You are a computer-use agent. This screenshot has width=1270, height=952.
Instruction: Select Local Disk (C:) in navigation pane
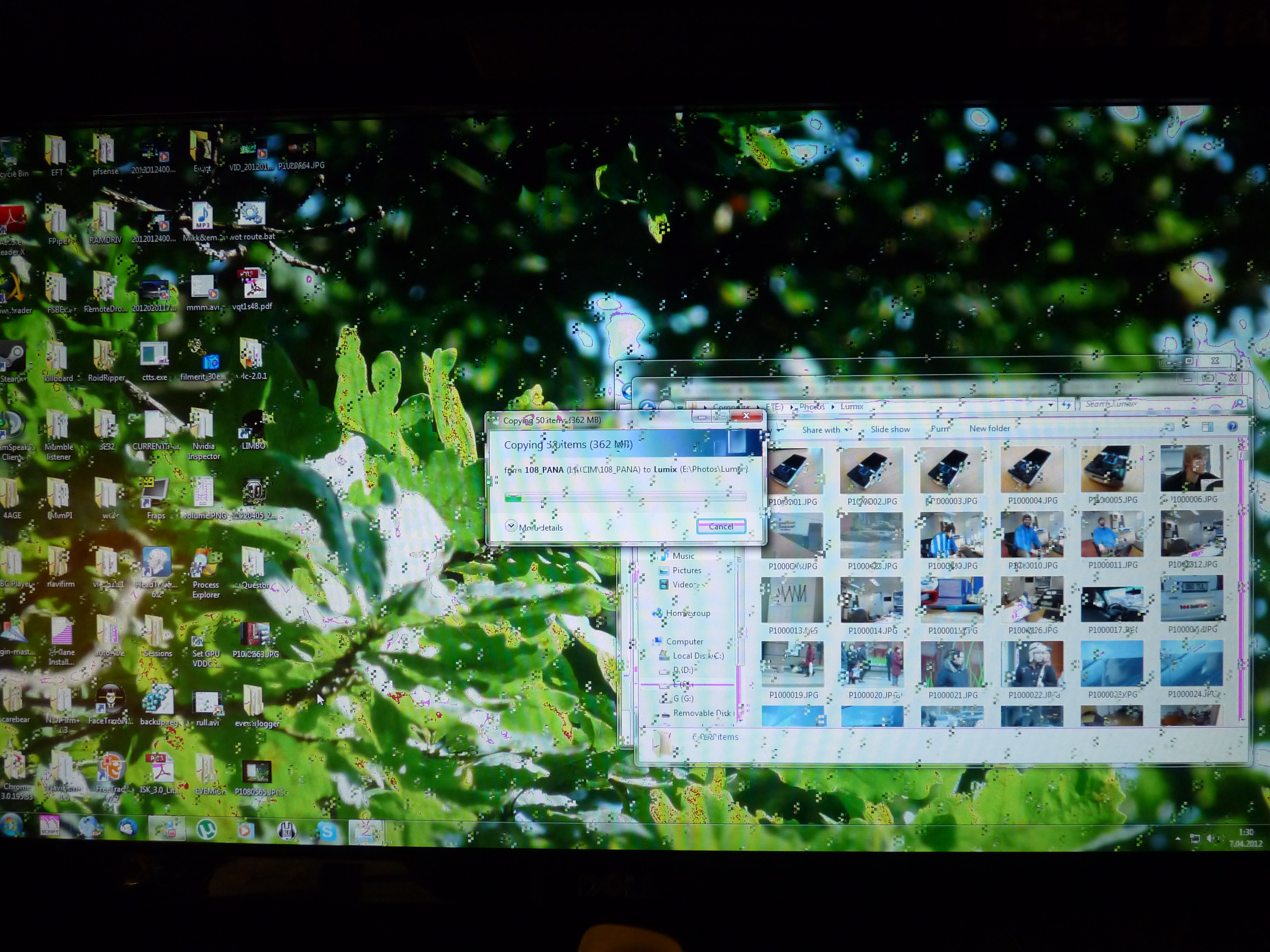point(692,655)
